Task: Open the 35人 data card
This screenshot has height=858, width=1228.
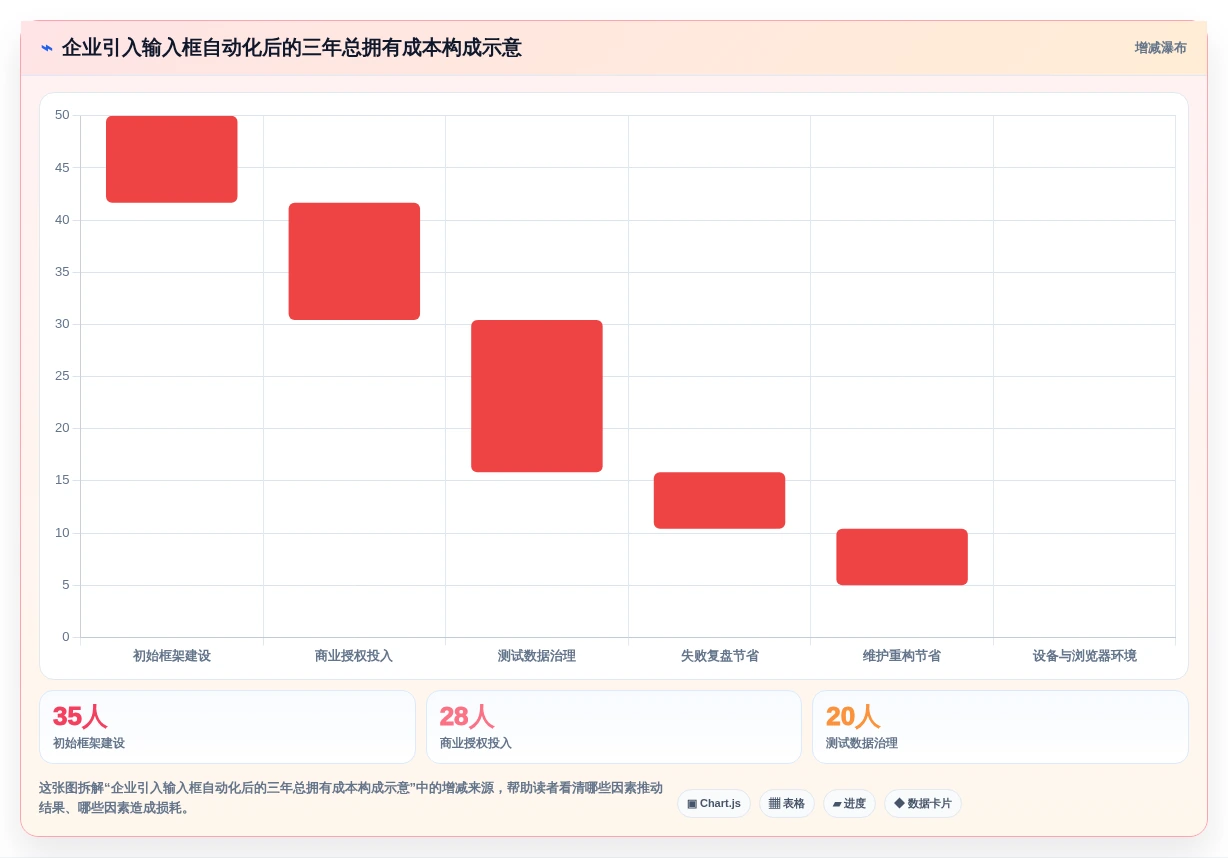Action: [227, 727]
